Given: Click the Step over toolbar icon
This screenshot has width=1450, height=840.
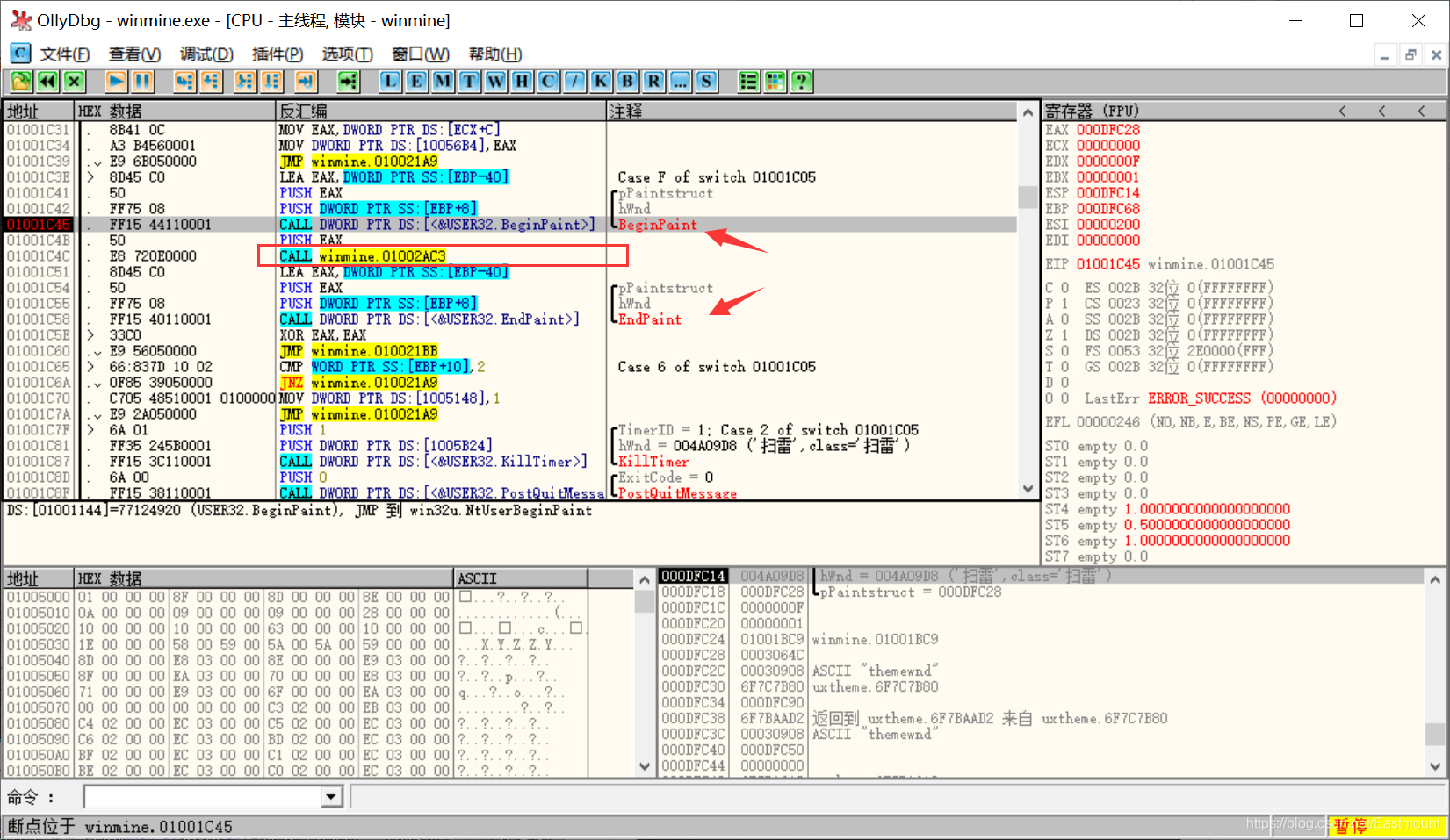Looking at the screenshot, I should tap(211, 82).
